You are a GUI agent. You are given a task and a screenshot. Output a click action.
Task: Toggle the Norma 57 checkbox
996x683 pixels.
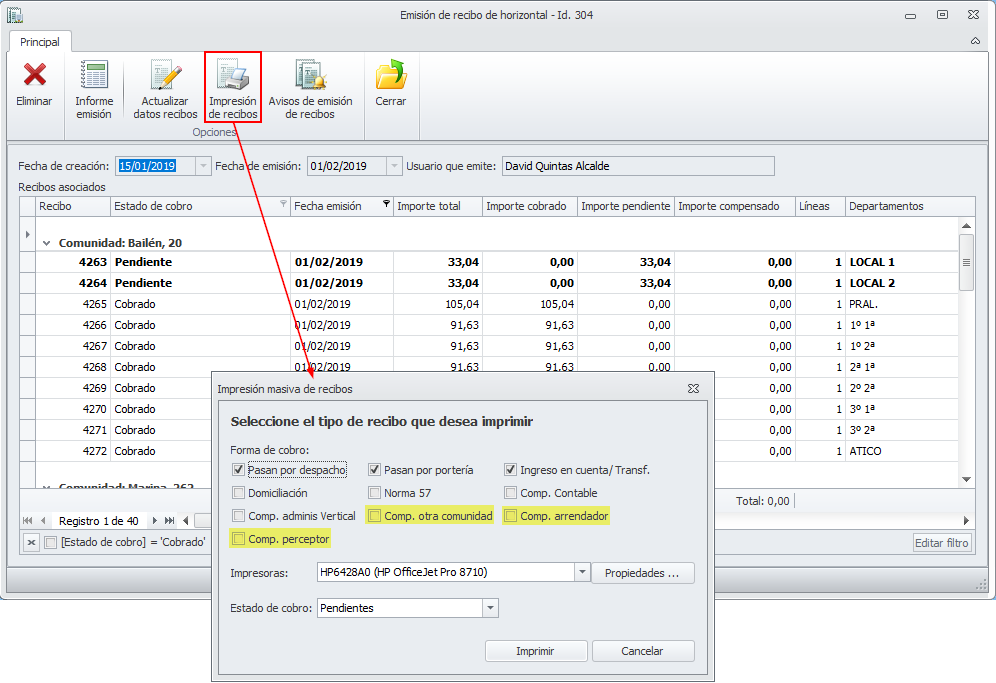[375, 493]
